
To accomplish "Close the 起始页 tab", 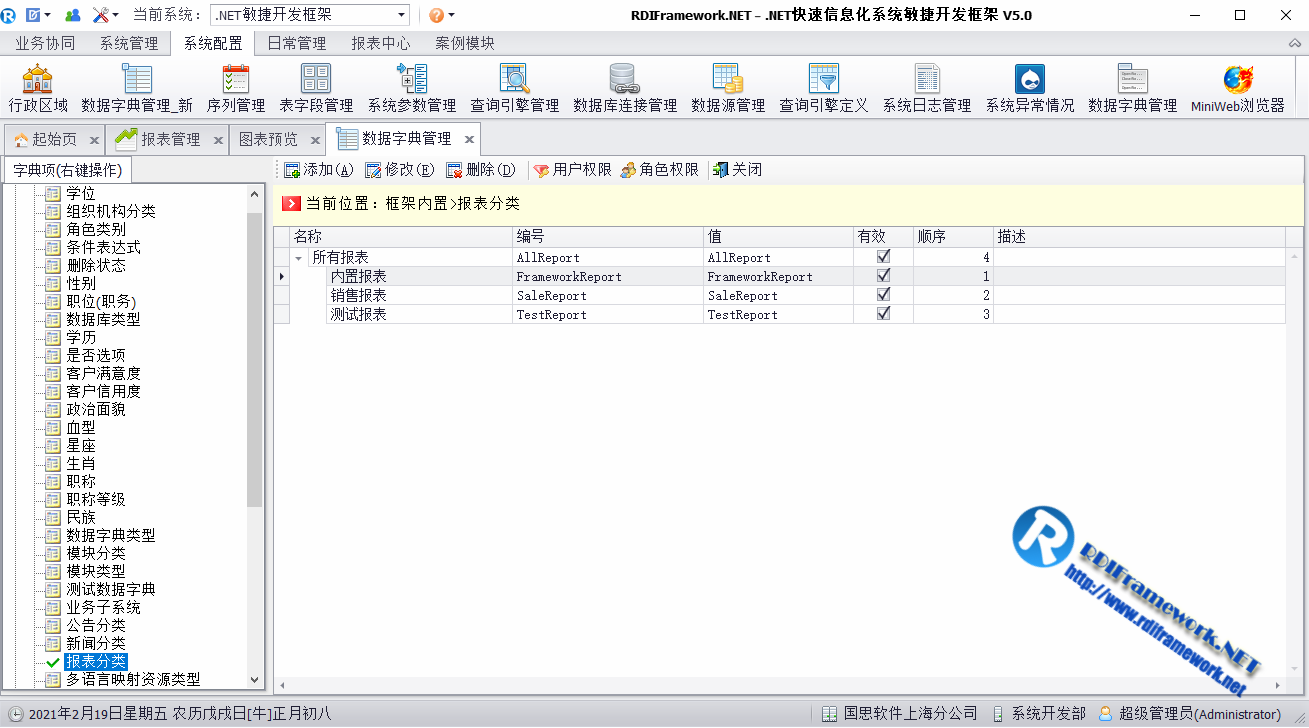I will 94,140.
